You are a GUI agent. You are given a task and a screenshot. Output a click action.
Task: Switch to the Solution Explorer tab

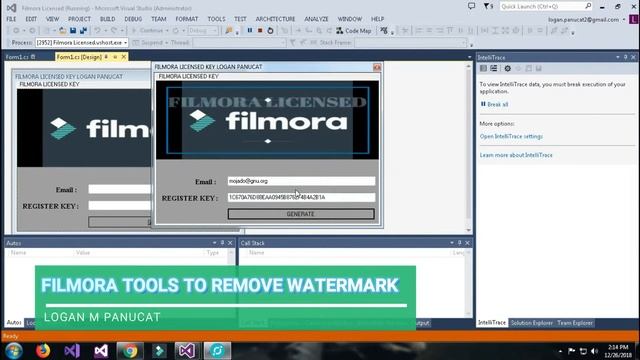[531, 323]
